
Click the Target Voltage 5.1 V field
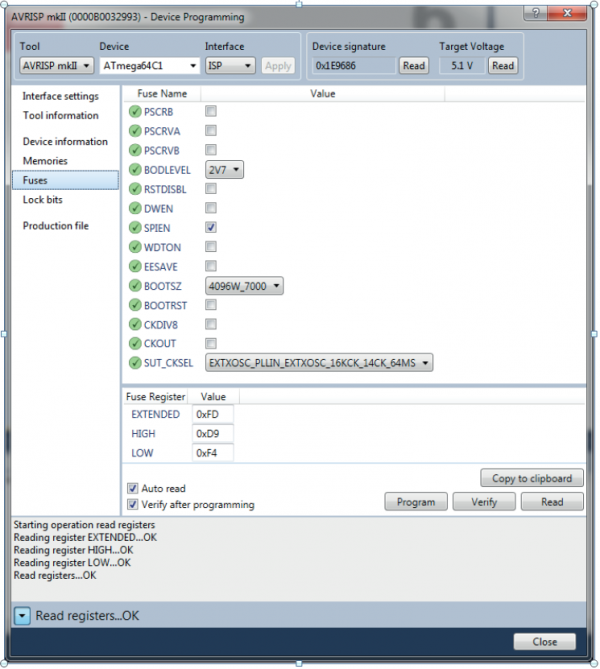pos(462,66)
